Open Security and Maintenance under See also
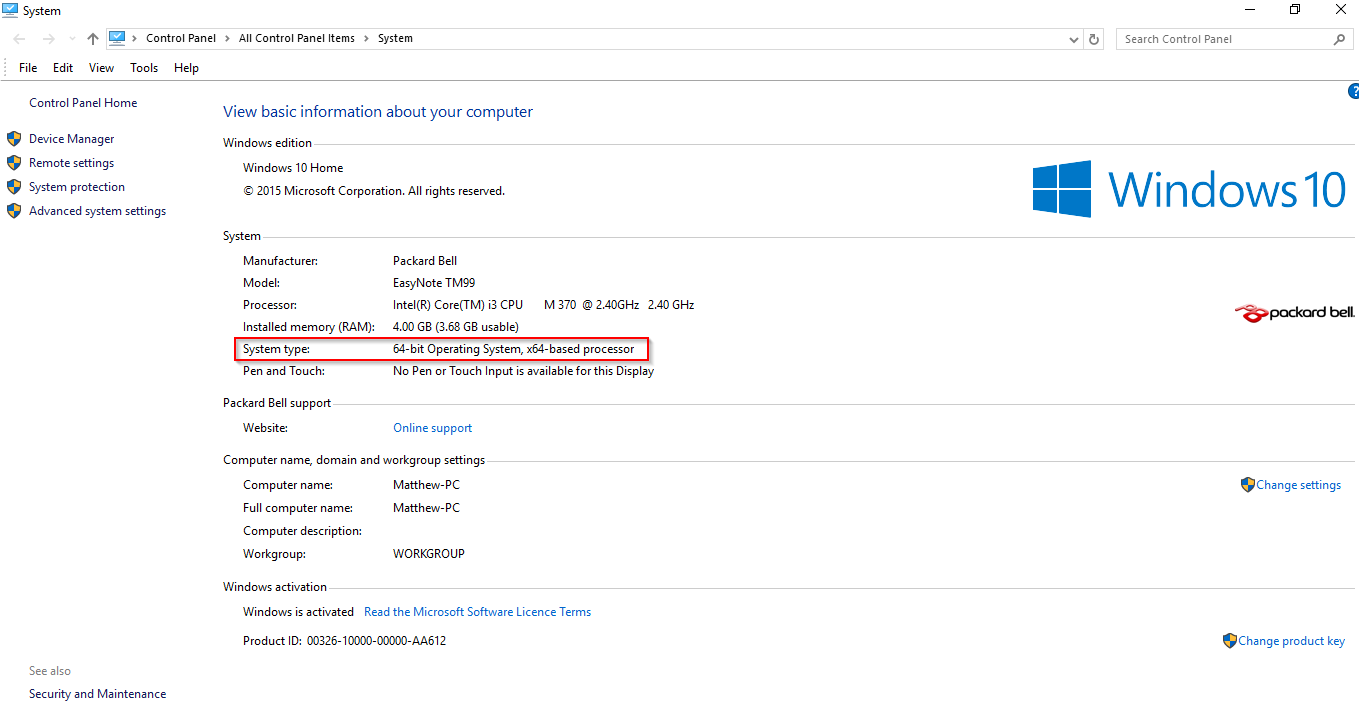 point(97,694)
